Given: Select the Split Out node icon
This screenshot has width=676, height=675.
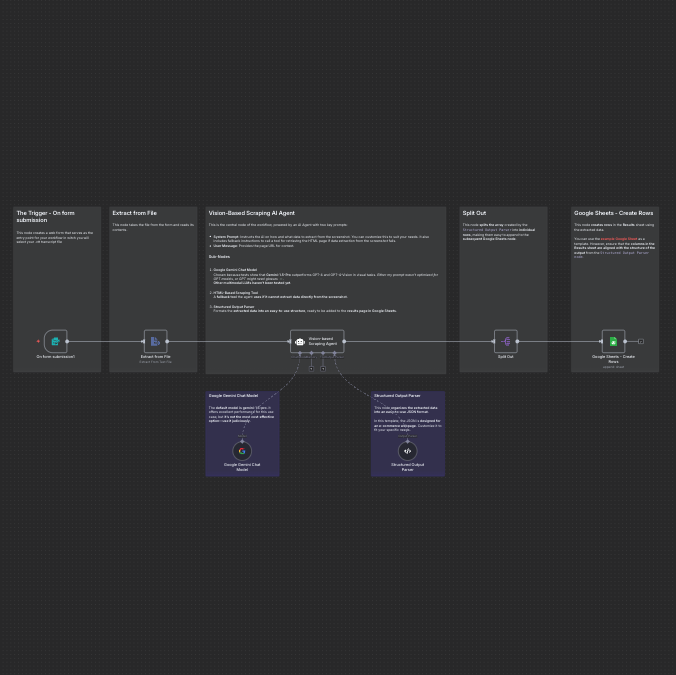Looking at the screenshot, I should pyautogui.click(x=505, y=341).
